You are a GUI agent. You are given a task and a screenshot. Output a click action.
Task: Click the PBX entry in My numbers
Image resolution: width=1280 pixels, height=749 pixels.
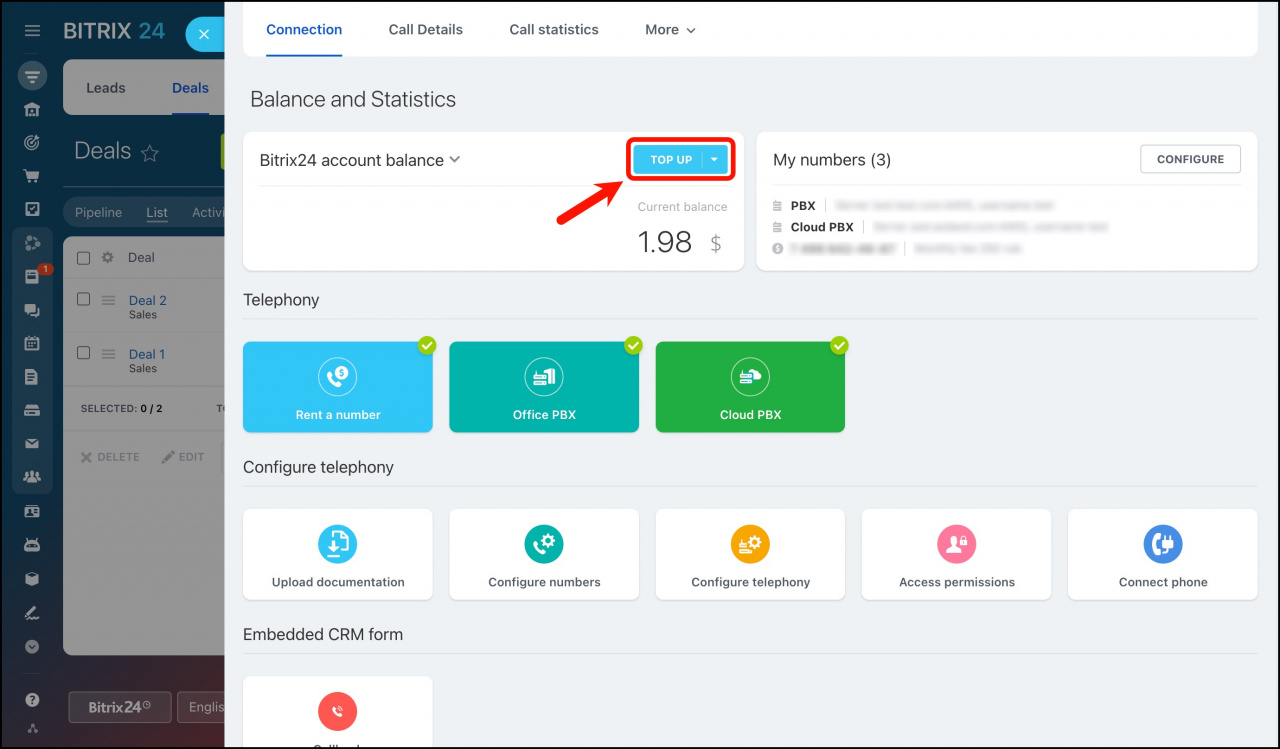[803, 206]
